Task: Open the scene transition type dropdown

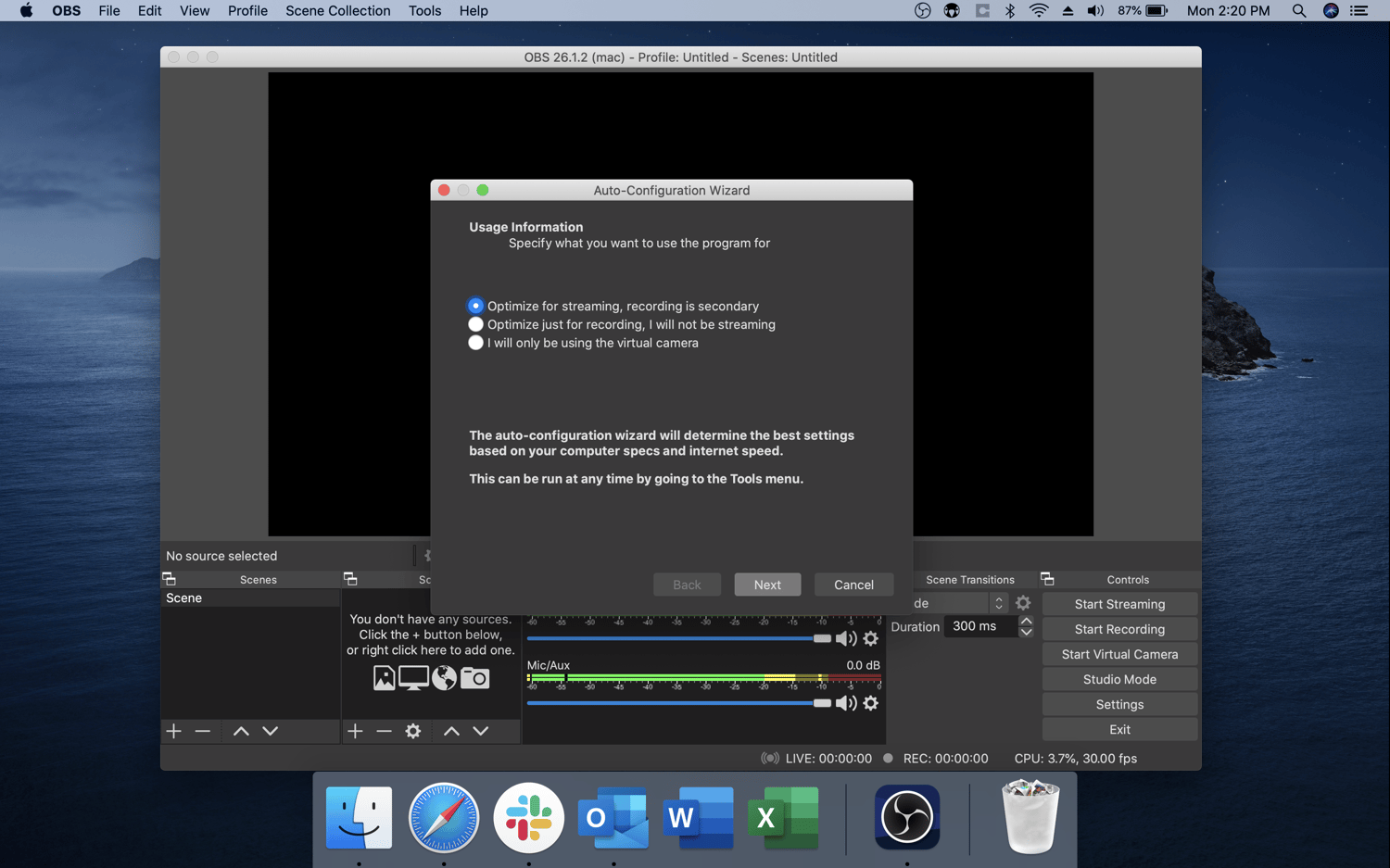Action: [998, 602]
